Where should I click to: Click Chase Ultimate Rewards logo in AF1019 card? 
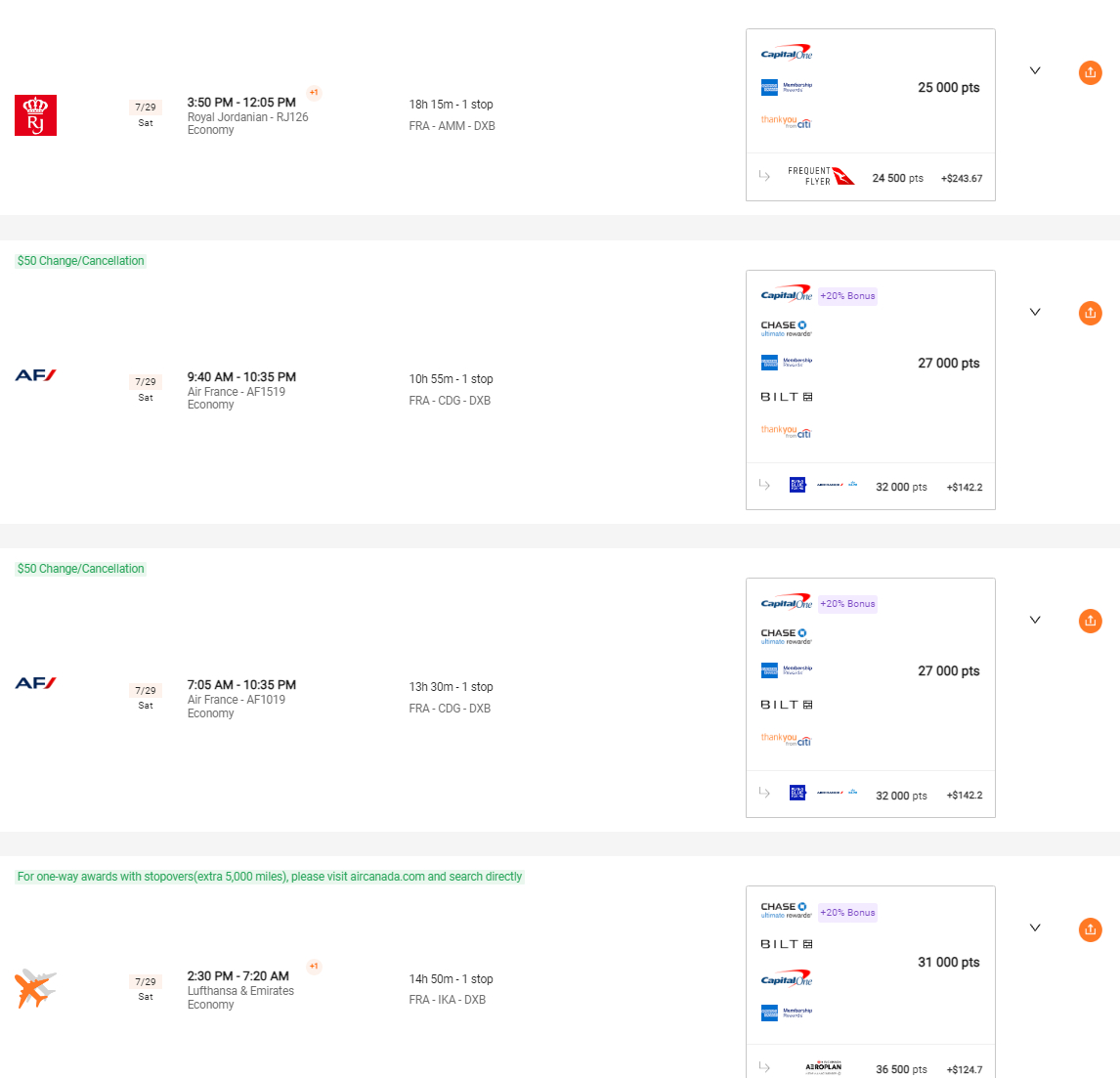(787, 636)
